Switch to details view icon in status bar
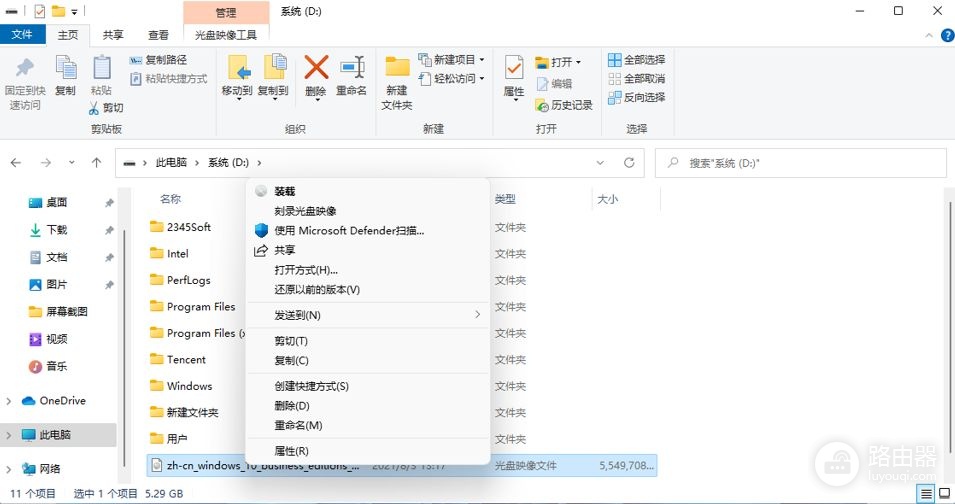955x504 pixels. [x=926, y=494]
